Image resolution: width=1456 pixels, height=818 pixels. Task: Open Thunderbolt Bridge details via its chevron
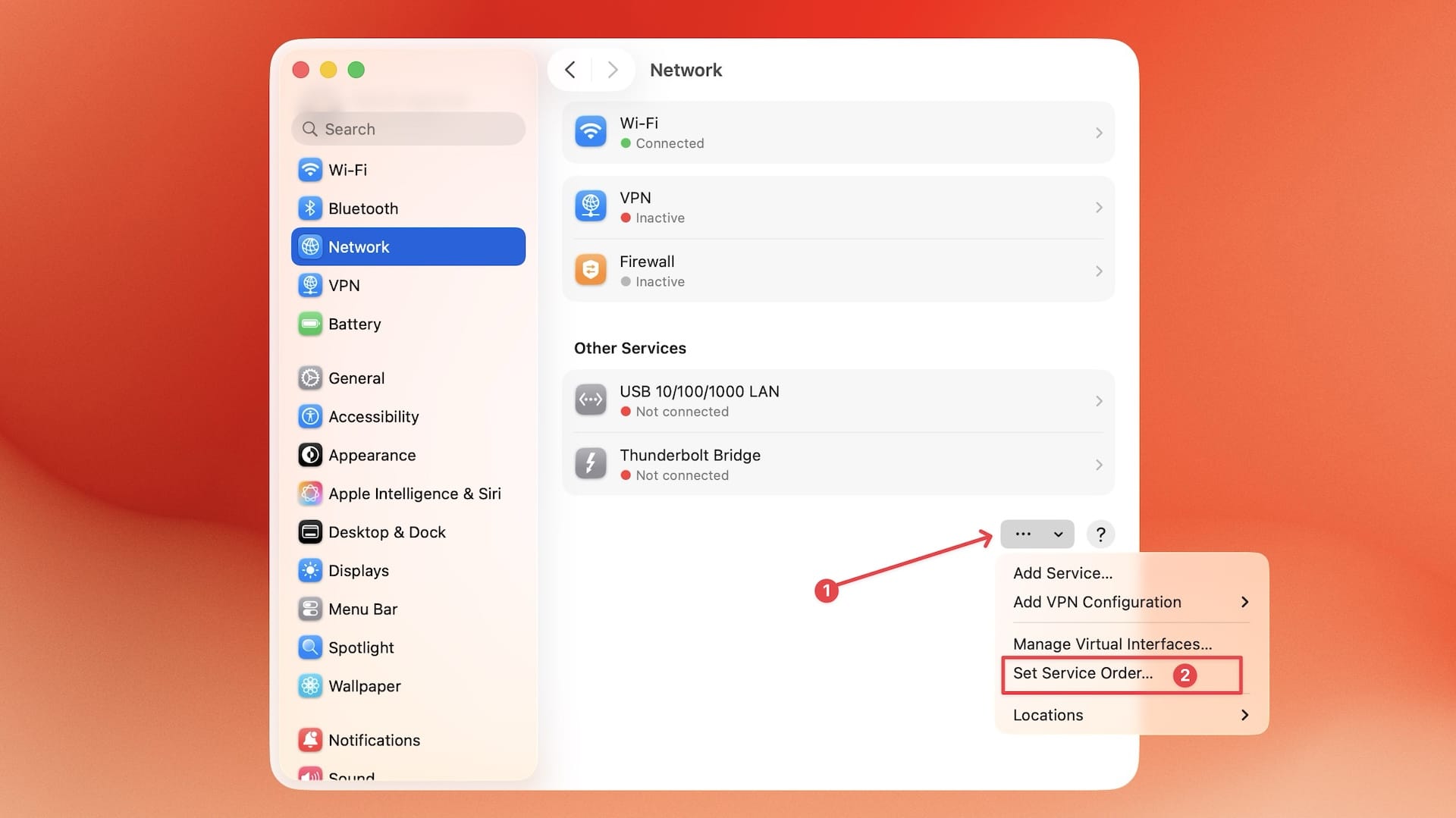[x=1100, y=465]
